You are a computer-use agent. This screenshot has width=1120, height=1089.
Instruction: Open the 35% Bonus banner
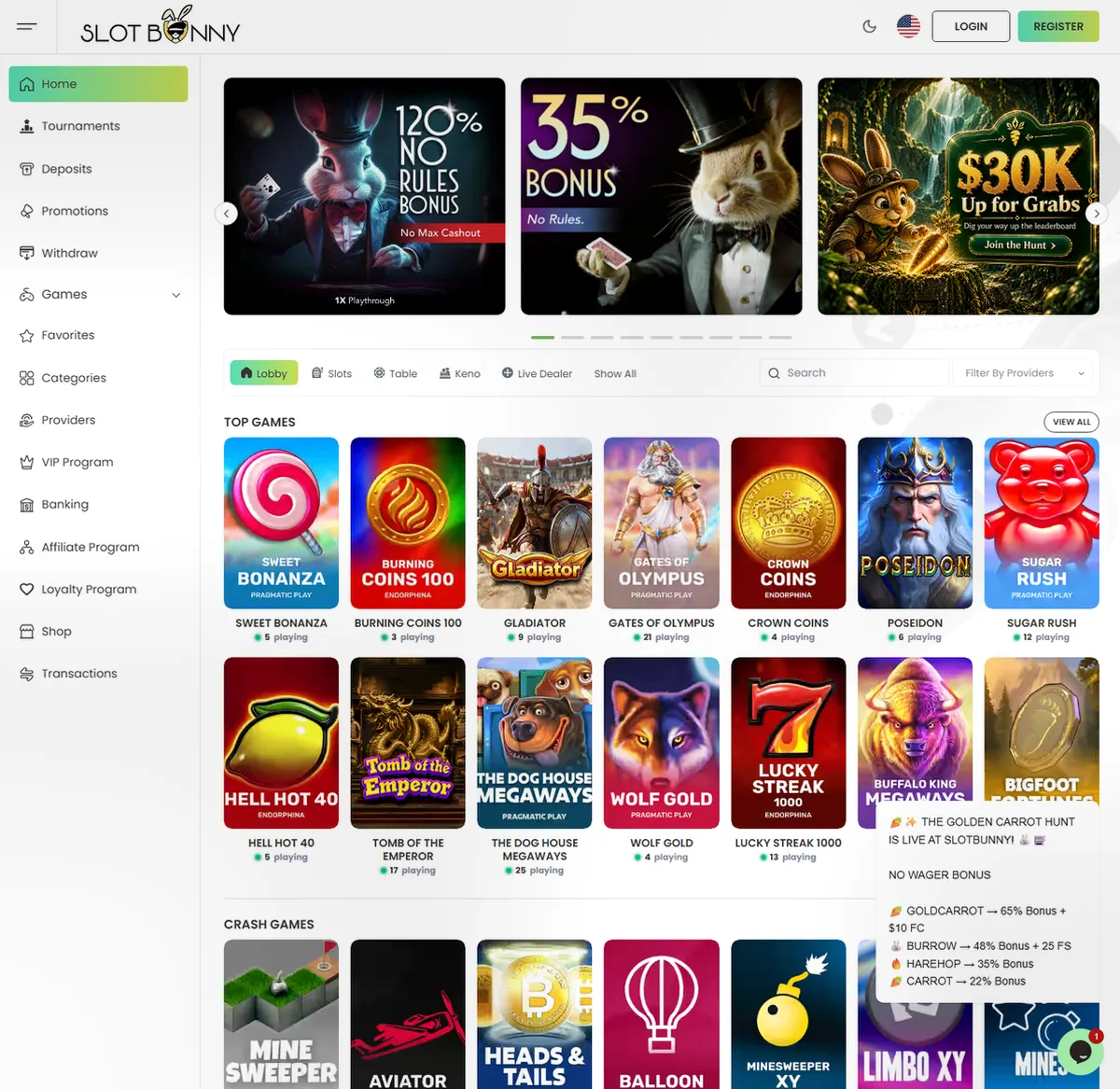[x=662, y=196]
